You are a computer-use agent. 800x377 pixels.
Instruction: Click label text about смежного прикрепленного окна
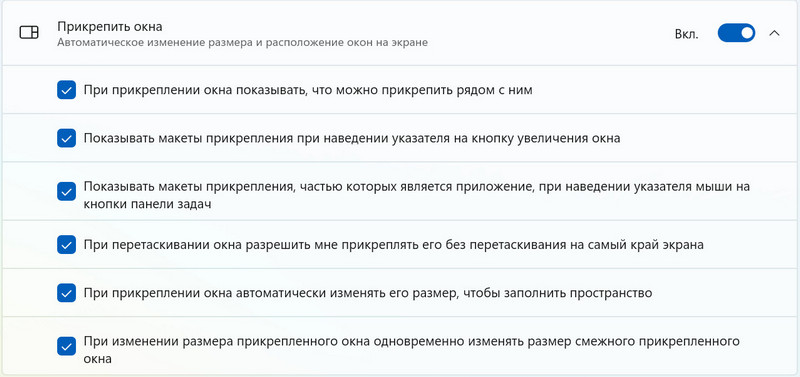click(412, 349)
